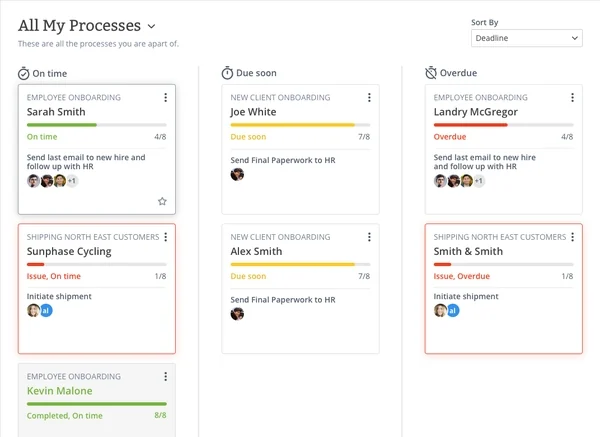Open Alex Smith card's options menu
The height and width of the screenshot is (437, 600).
369,237
